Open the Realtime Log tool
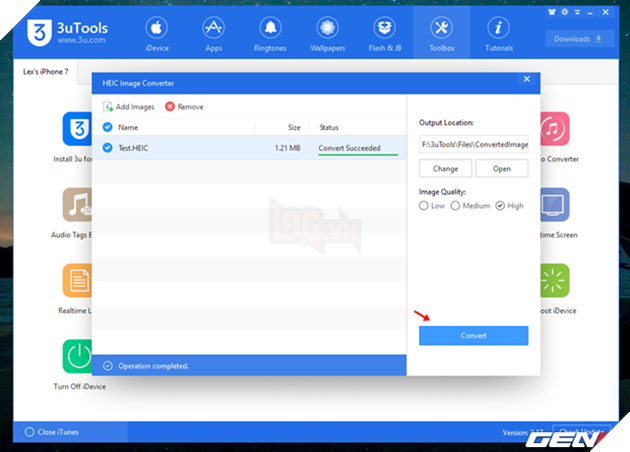 77,280
